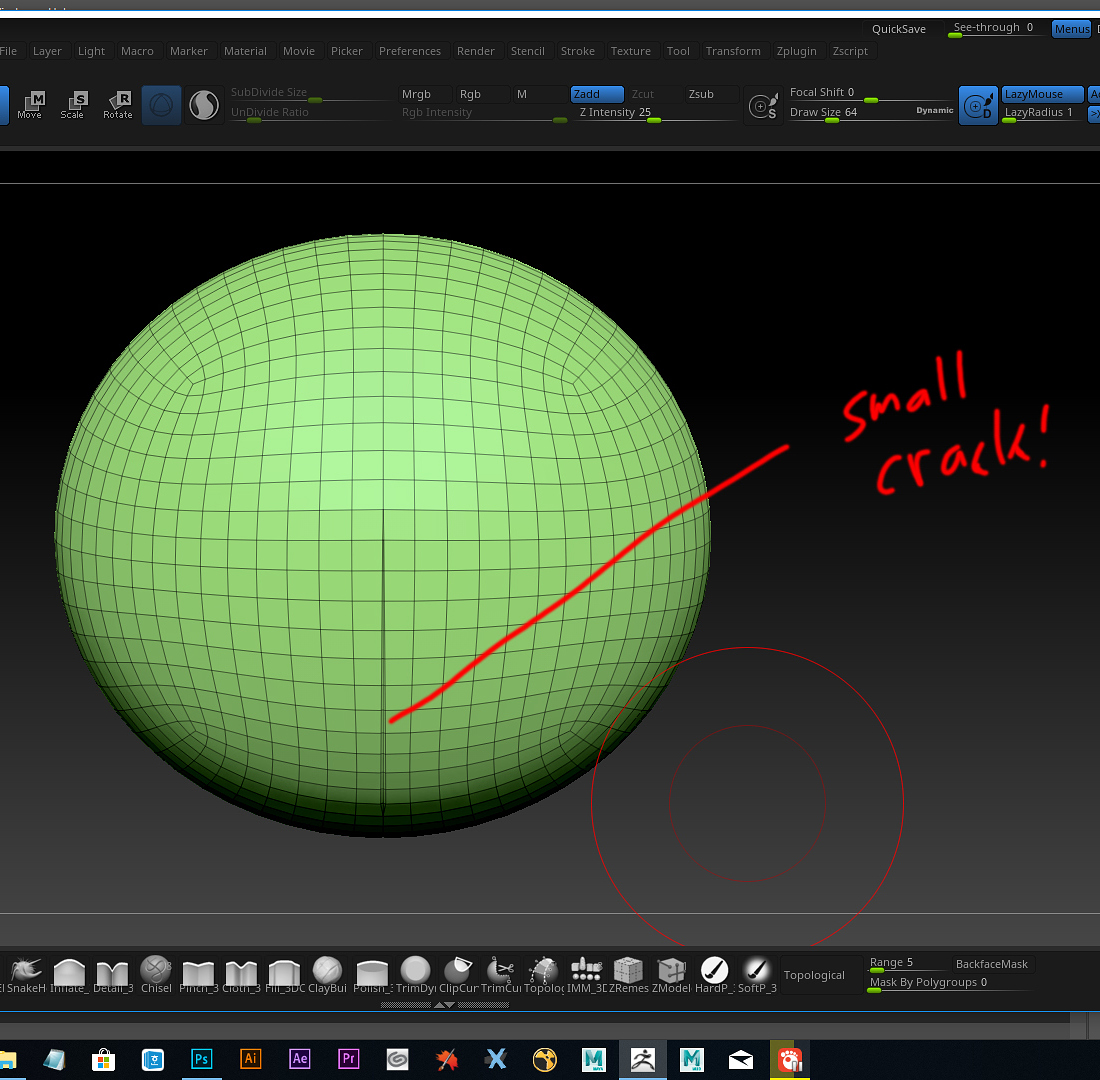Open the Render menu
The width and height of the screenshot is (1100, 1080).
click(x=476, y=51)
